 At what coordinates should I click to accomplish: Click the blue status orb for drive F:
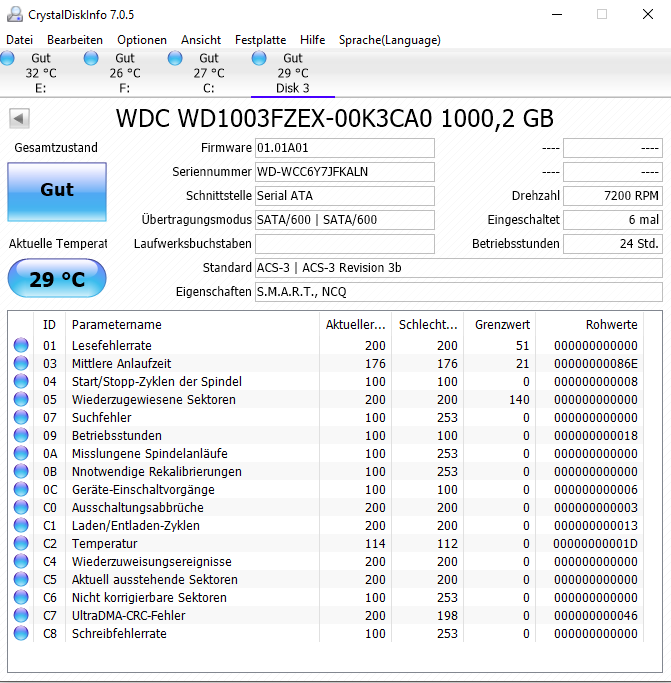[91, 58]
